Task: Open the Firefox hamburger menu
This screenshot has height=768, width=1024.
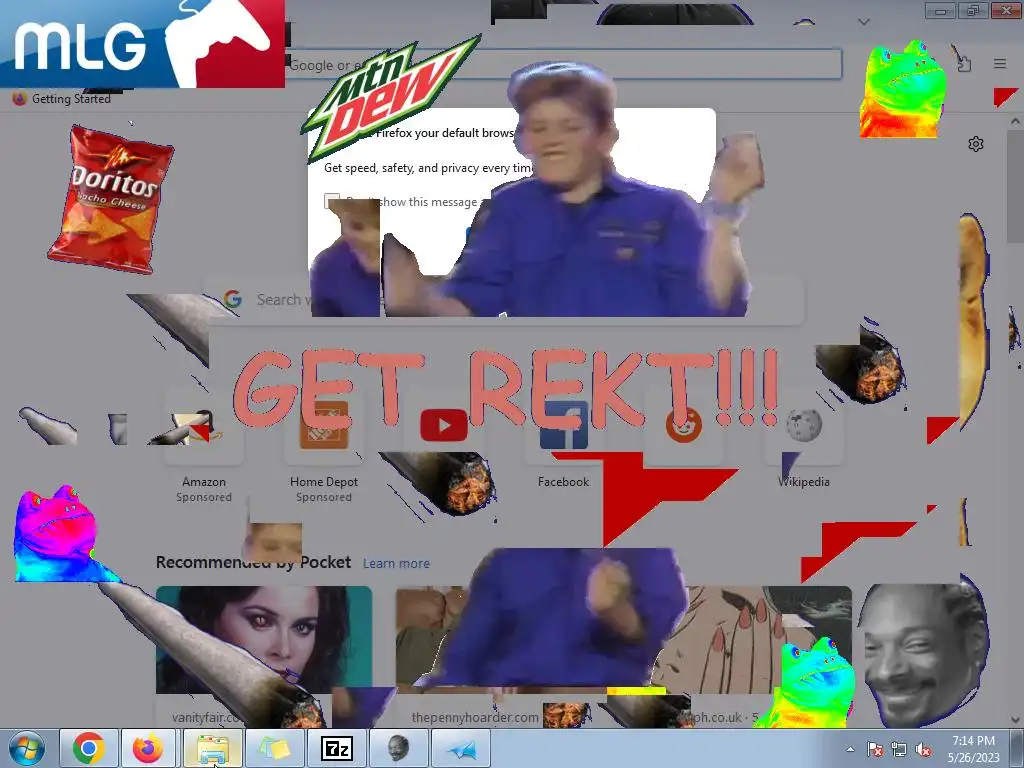Action: [999, 63]
